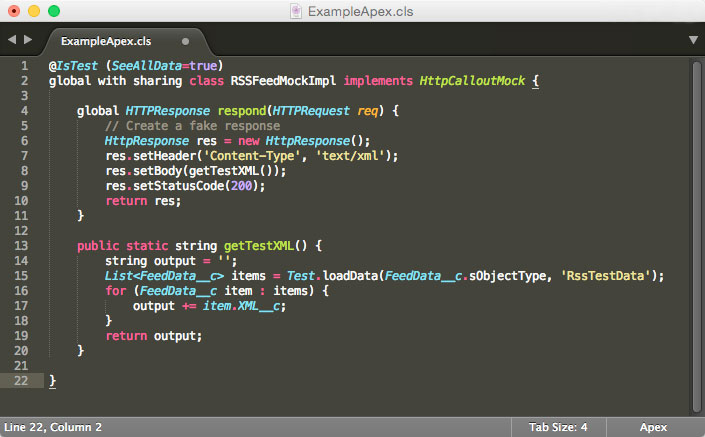
Task: Click the document icon in the title bar
Action: point(296,11)
